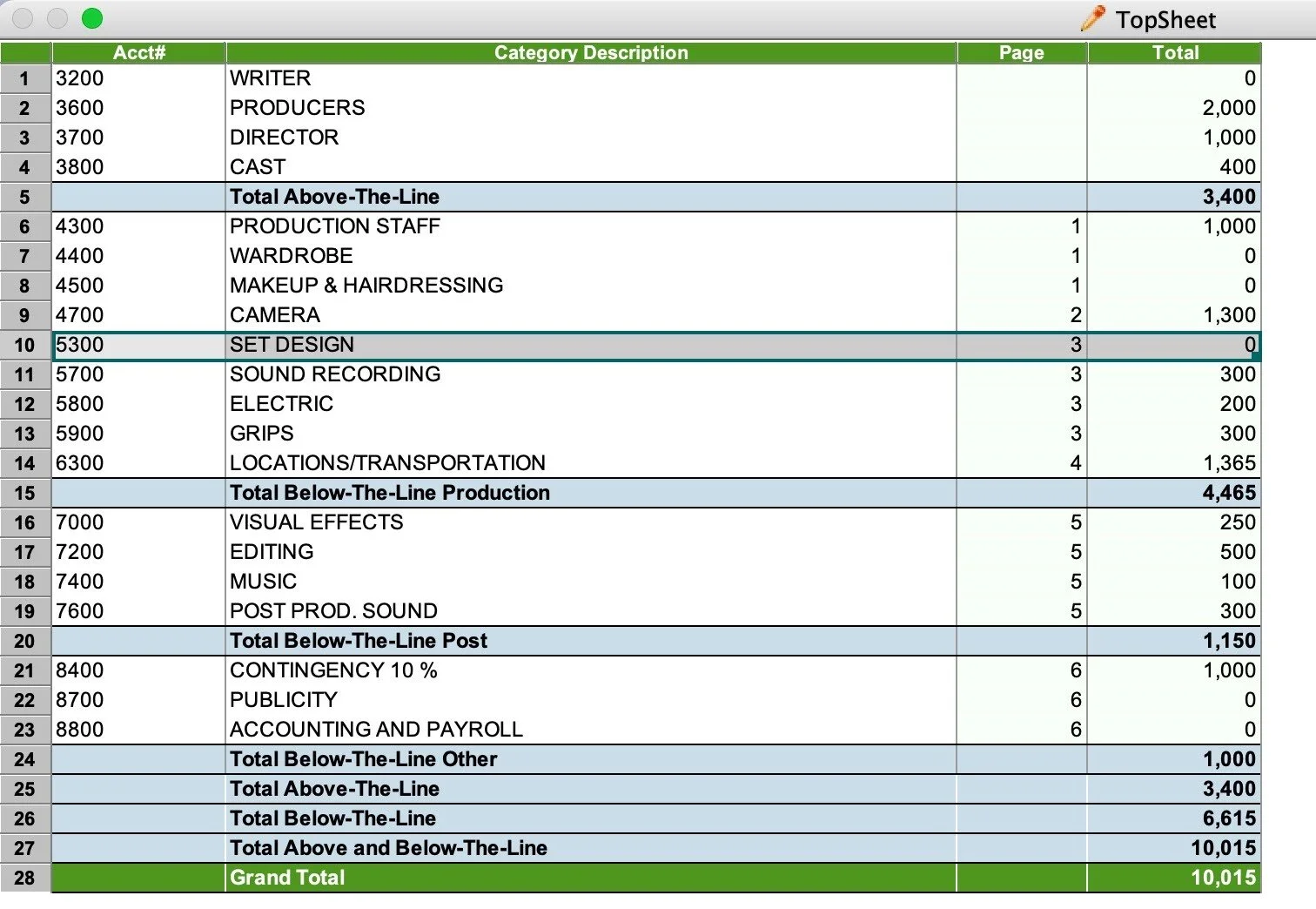Click Total Below-The-Line Other row

click(x=656, y=759)
